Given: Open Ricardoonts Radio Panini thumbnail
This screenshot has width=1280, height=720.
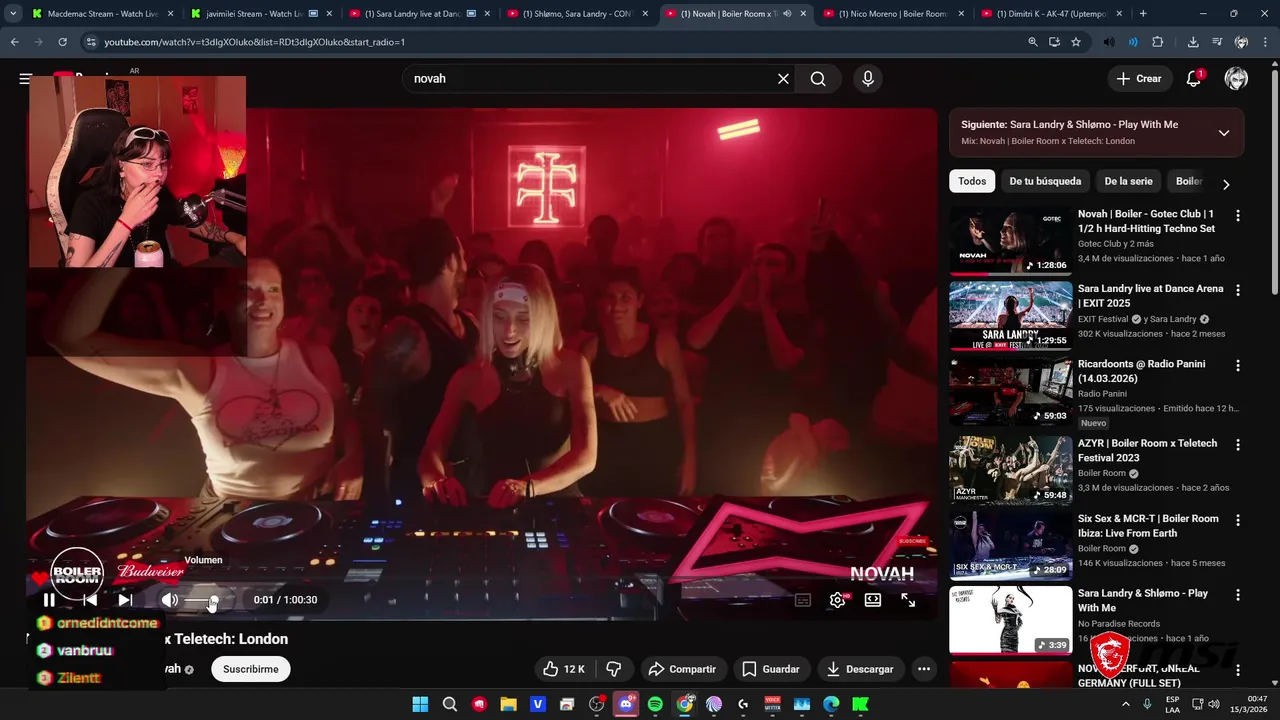Looking at the screenshot, I should 1010,391.
